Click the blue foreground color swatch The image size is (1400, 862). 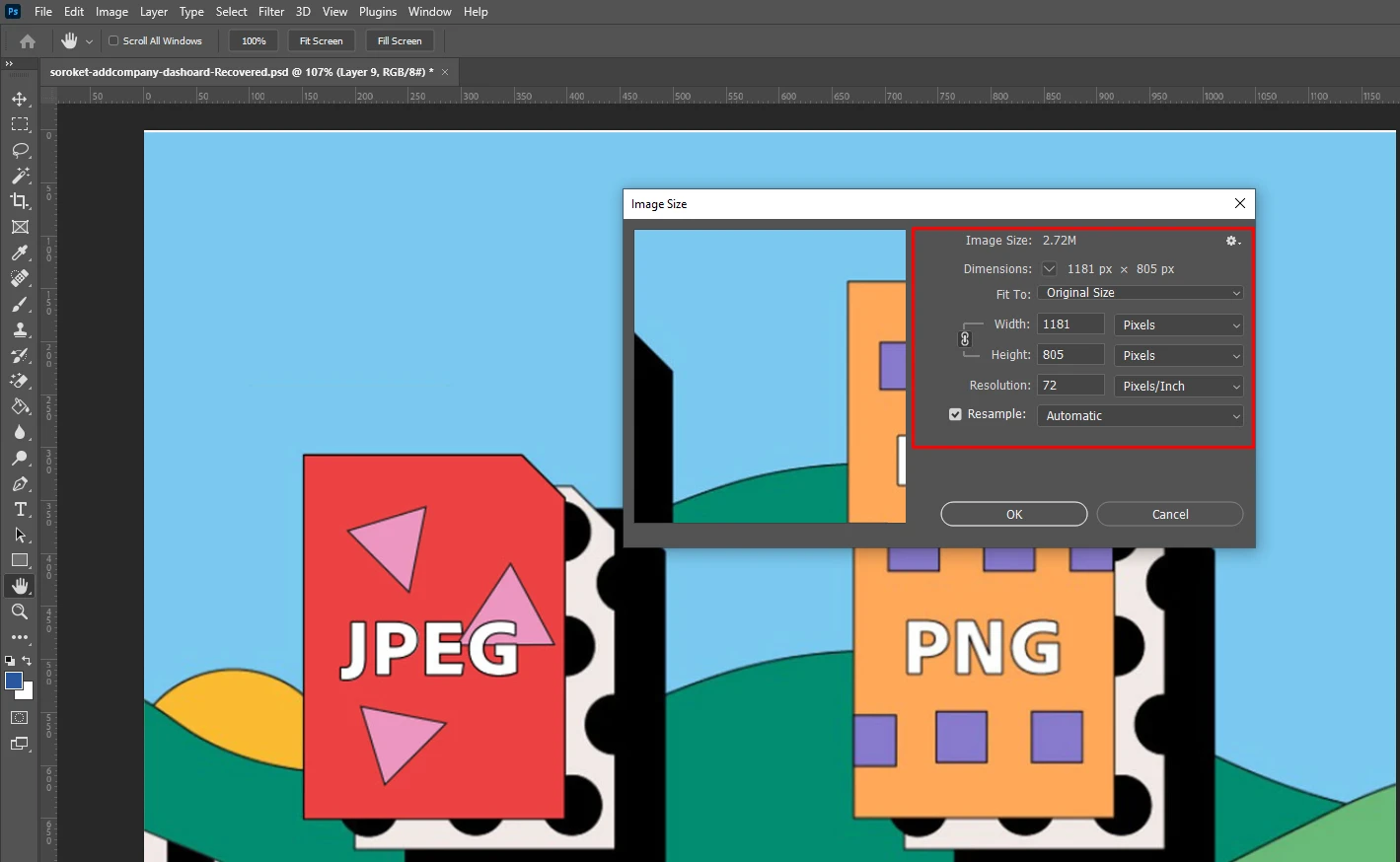[14, 681]
